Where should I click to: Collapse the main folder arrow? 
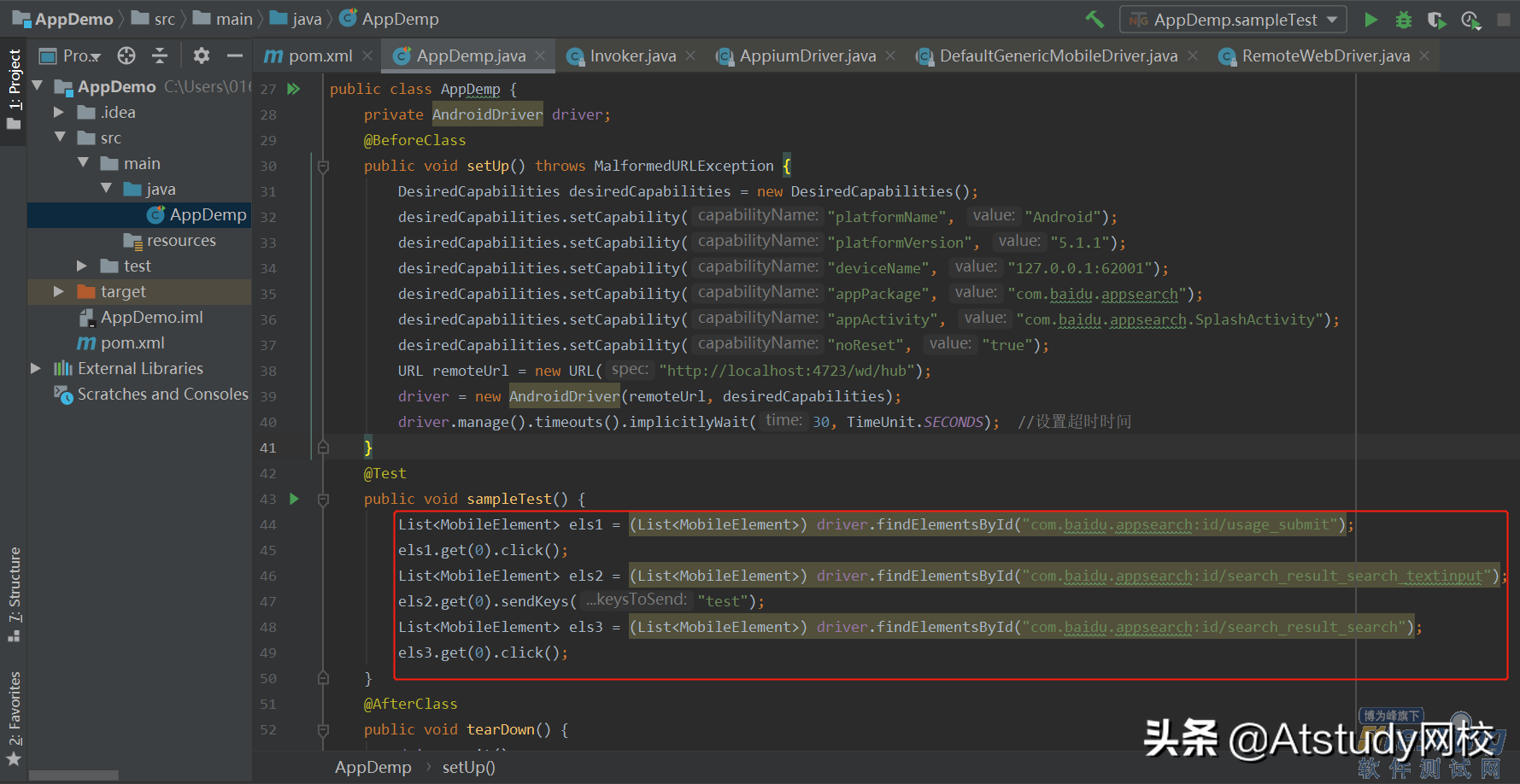coord(83,163)
